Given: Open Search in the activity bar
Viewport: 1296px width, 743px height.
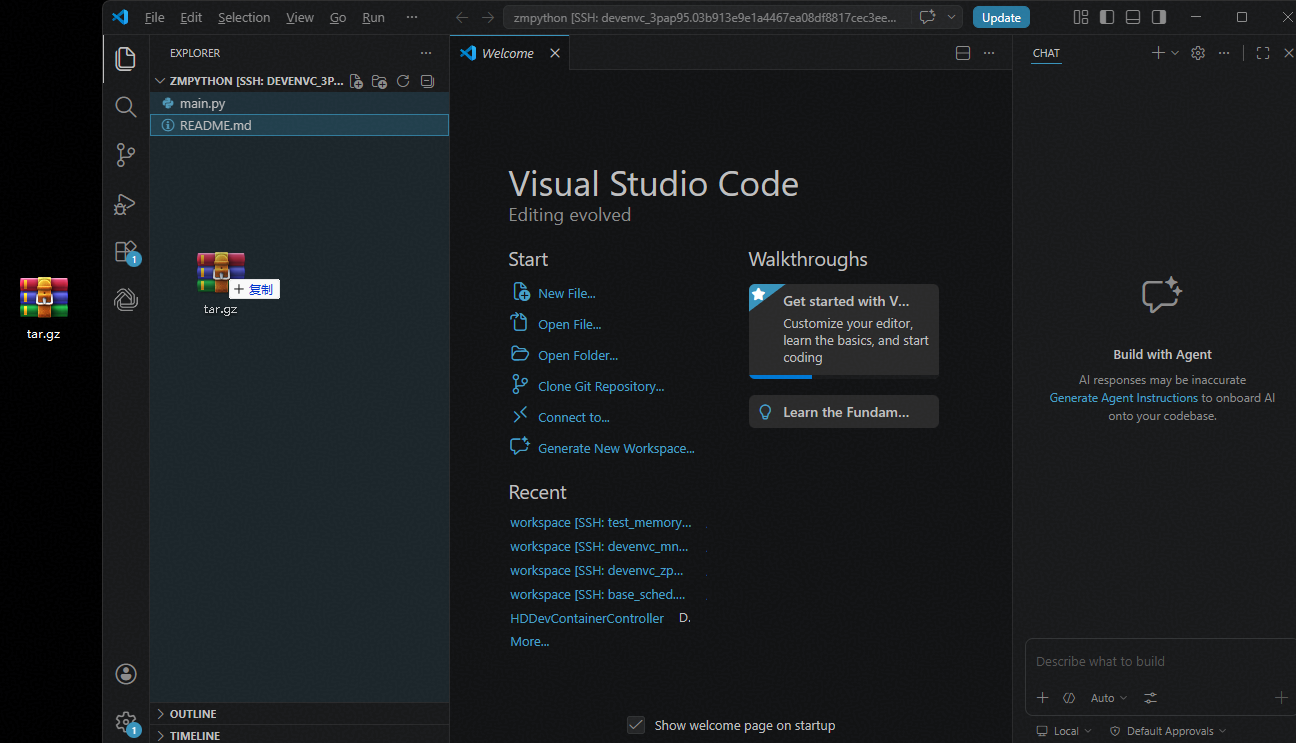Looking at the screenshot, I should click(125, 107).
